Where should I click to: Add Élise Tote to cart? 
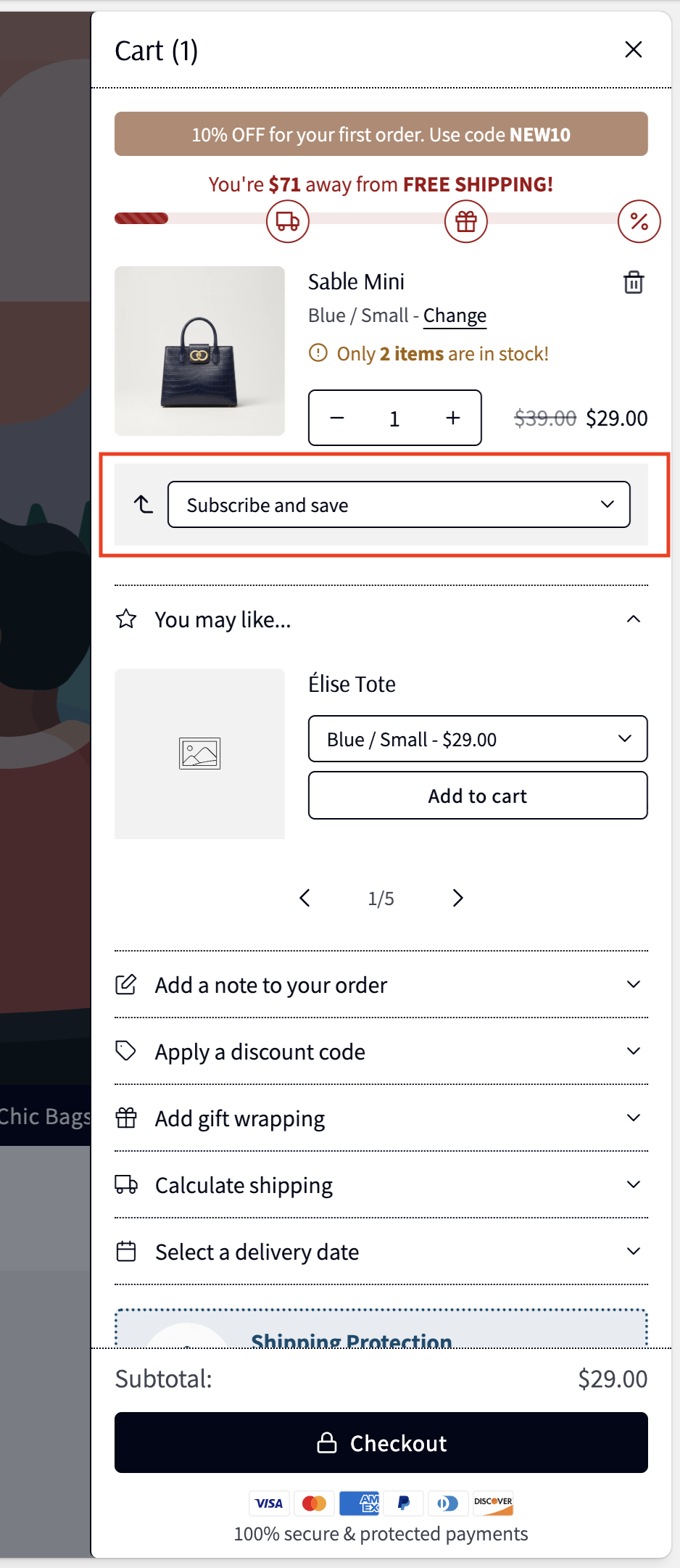[x=477, y=796]
